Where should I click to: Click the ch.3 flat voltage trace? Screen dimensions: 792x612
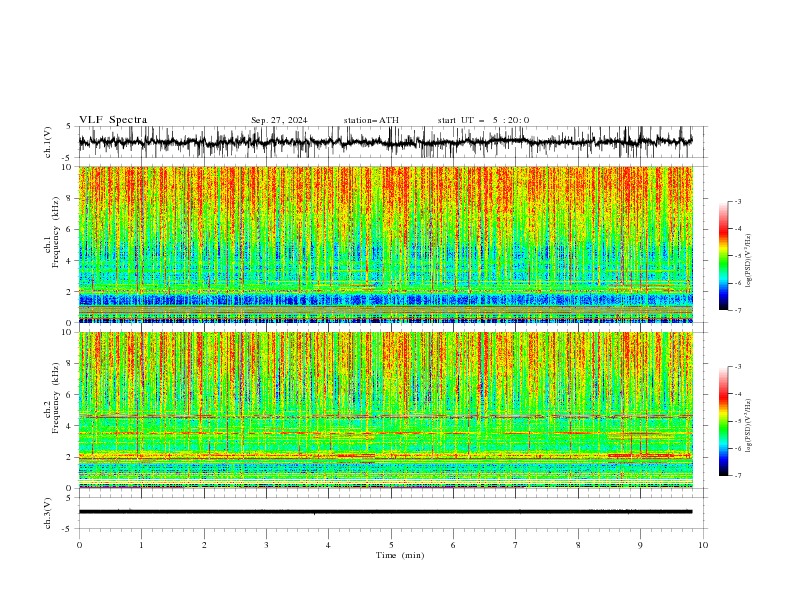tap(385, 512)
